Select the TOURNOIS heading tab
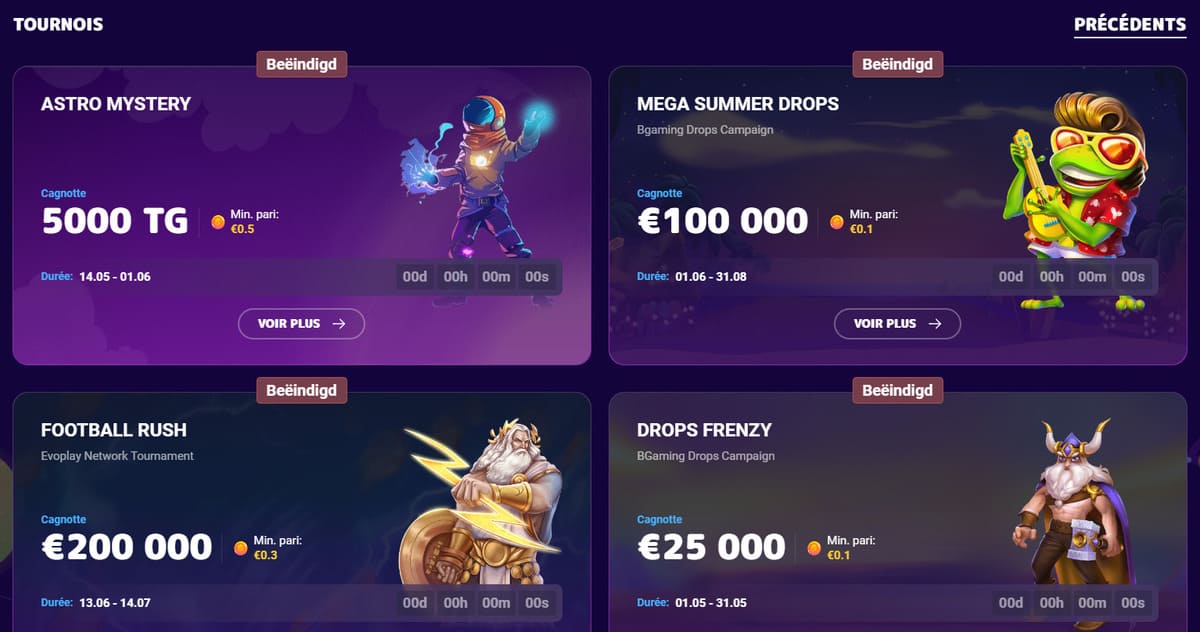 (x=58, y=24)
